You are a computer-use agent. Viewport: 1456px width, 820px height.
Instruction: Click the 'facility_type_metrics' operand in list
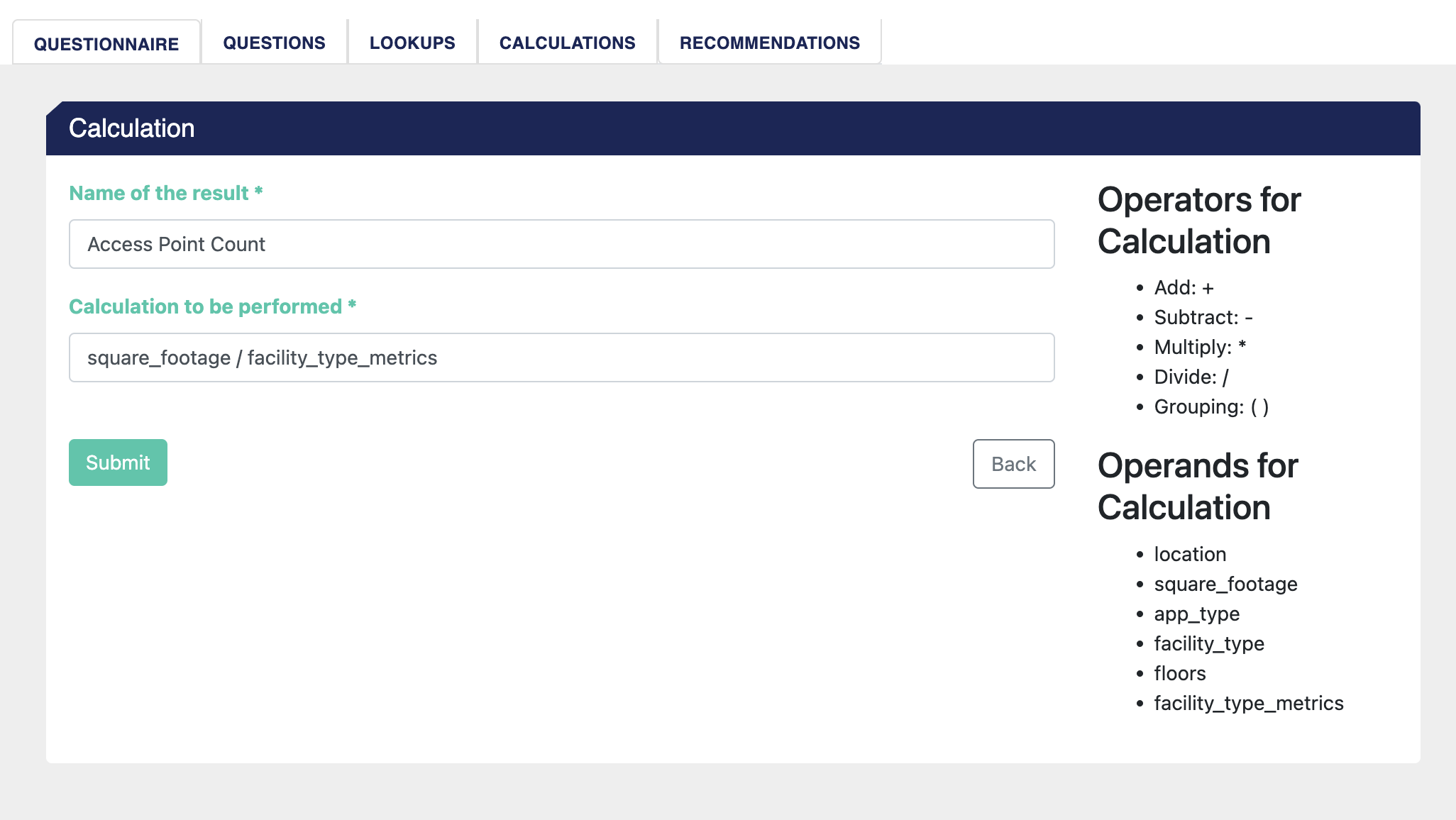[1249, 703]
